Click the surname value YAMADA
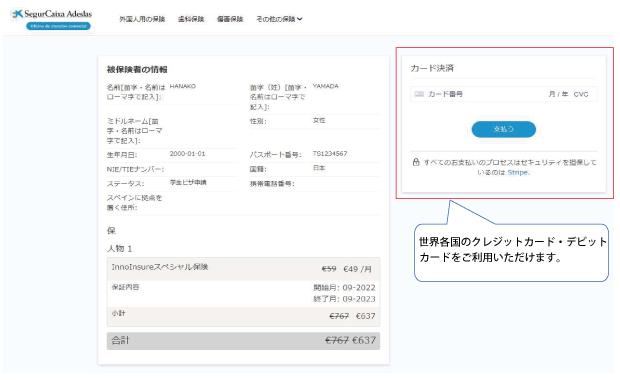 (326, 86)
